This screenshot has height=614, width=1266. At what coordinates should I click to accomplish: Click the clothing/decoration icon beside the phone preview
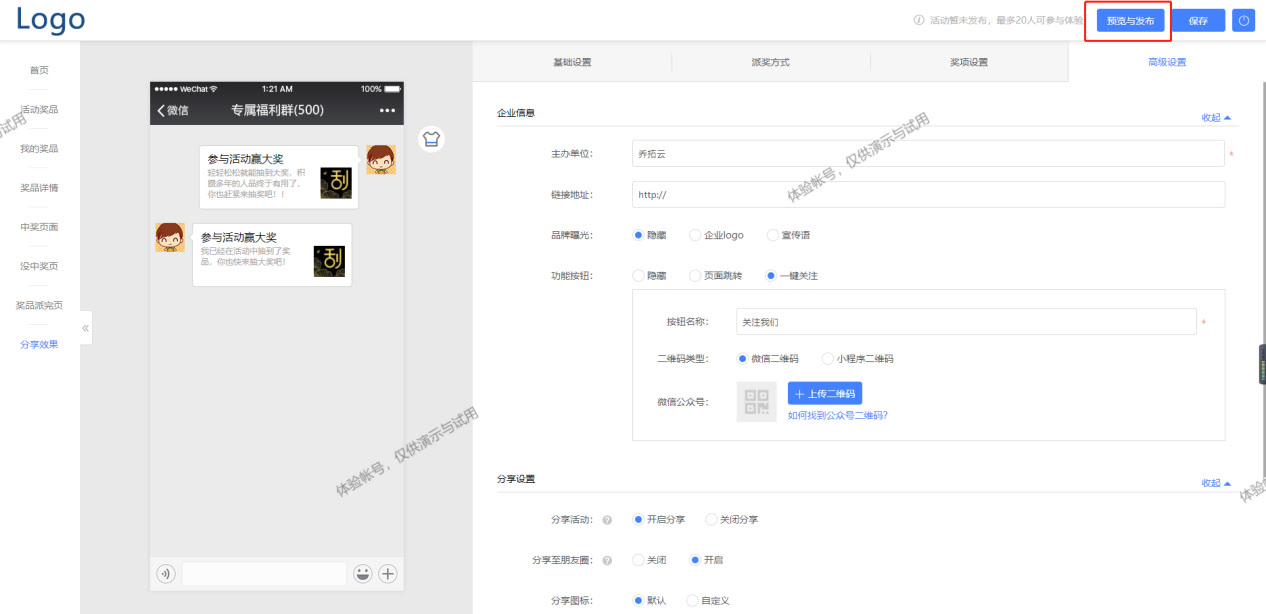click(430, 140)
